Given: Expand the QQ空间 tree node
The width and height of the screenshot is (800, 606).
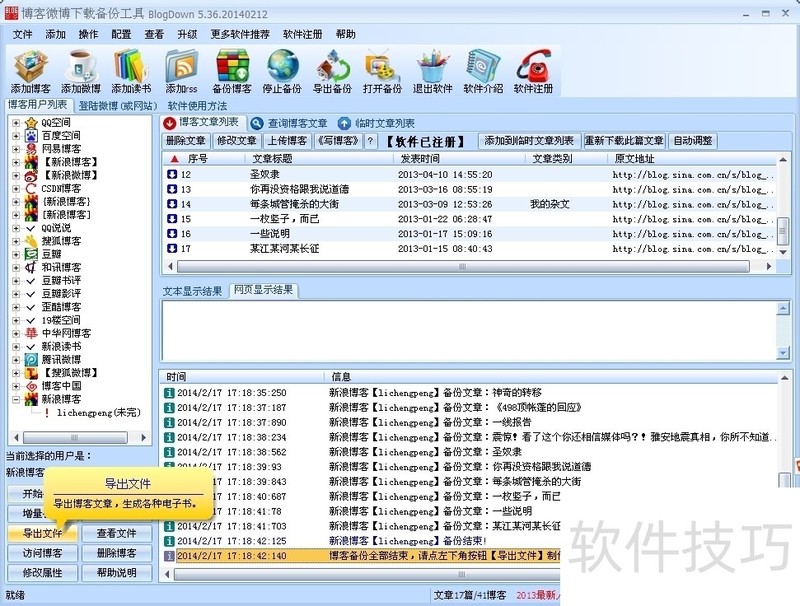Looking at the screenshot, I should coord(16,123).
